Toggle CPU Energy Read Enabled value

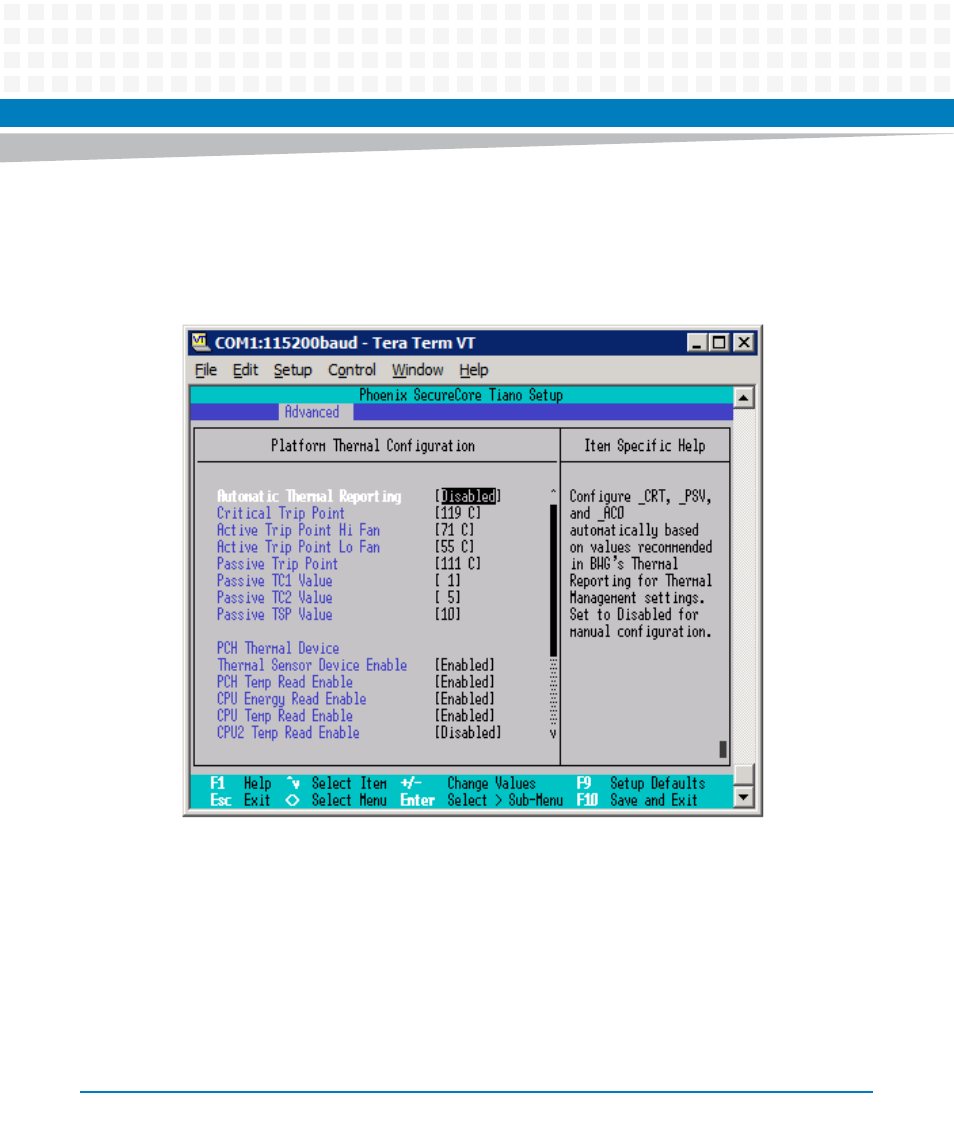click(x=465, y=699)
